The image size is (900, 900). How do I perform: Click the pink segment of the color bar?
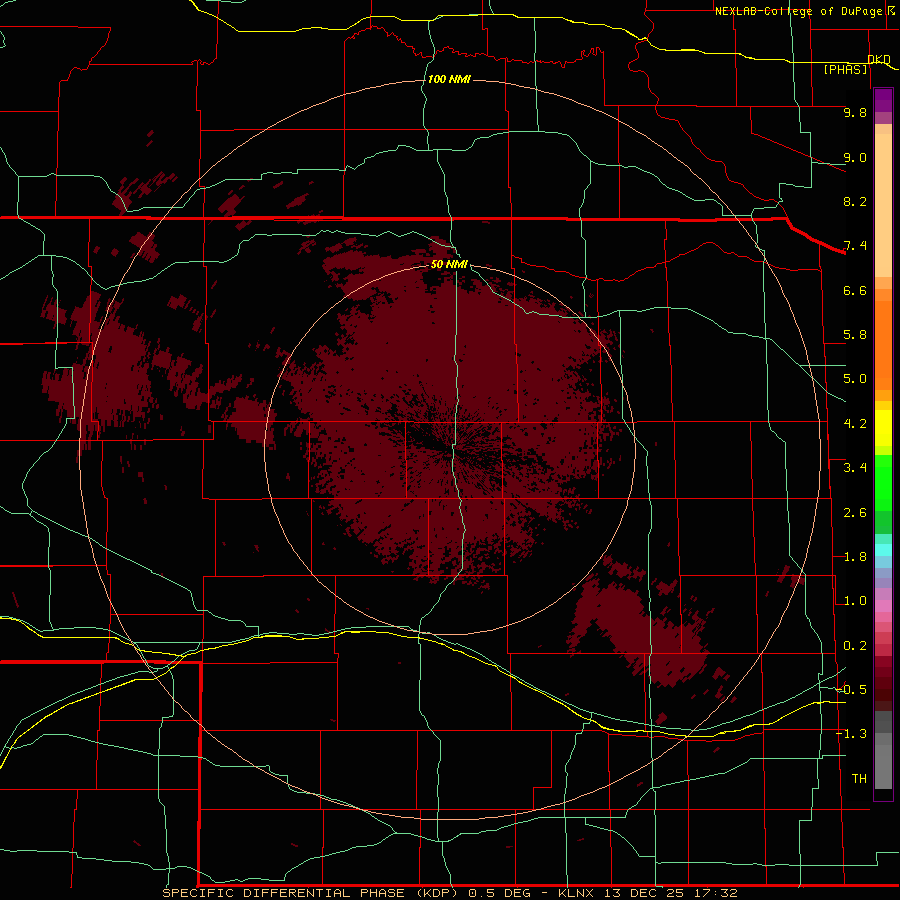(x=883, y=606)
